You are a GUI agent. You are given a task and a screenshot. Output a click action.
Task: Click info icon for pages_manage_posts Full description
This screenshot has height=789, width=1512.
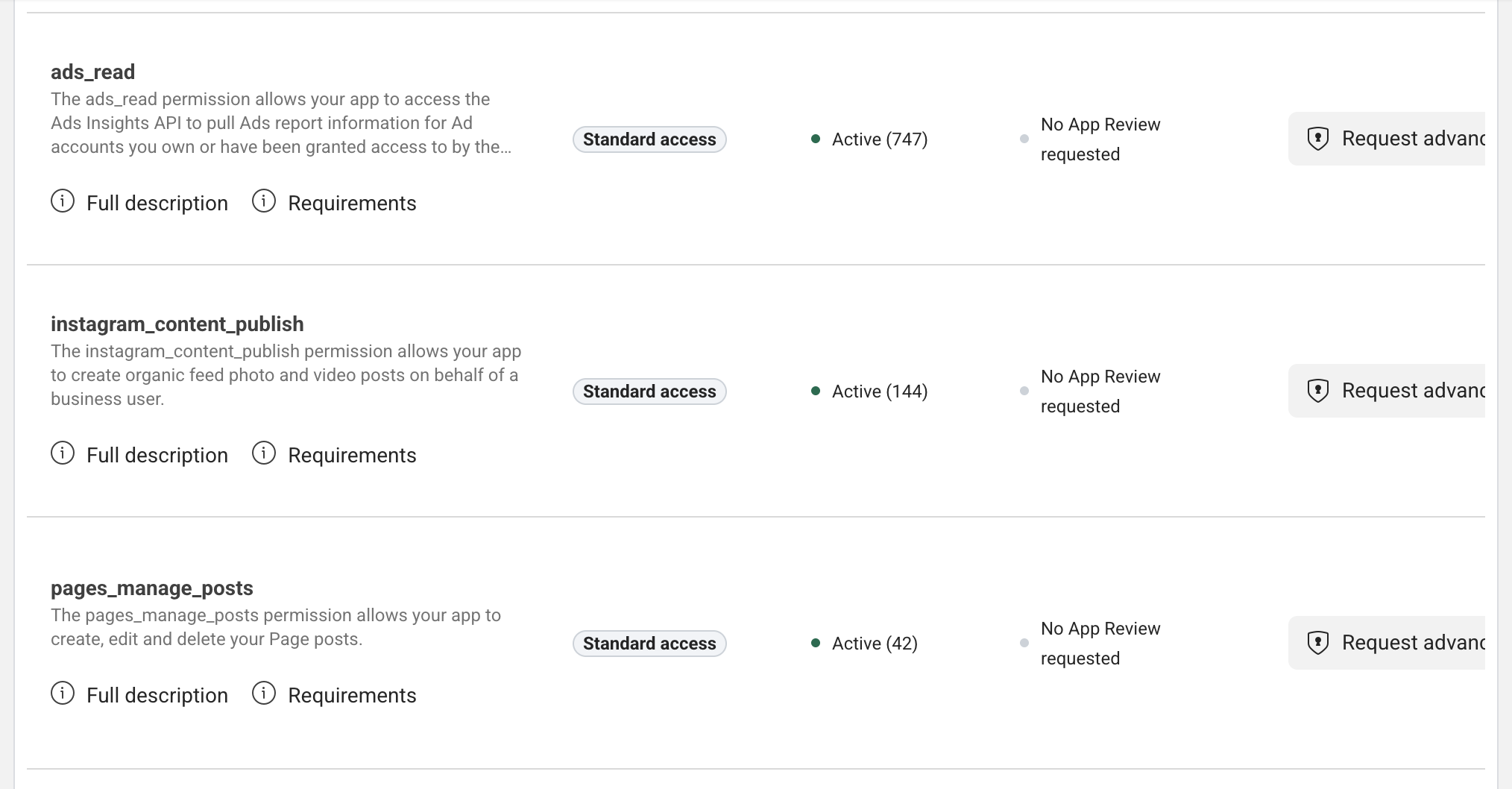[x=63, y=694]
